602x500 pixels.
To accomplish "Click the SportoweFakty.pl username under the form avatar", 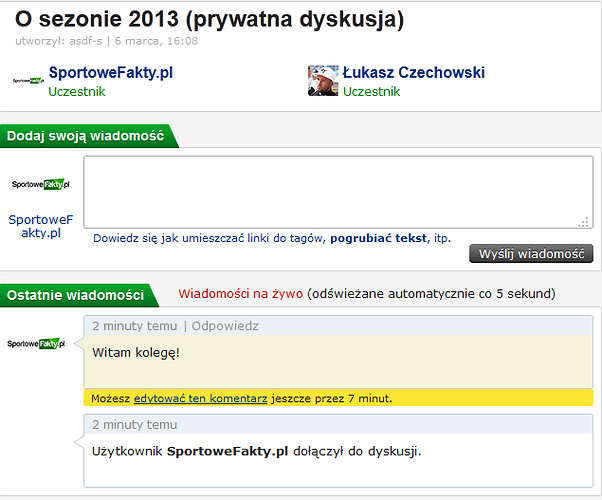I will point(41,226).
